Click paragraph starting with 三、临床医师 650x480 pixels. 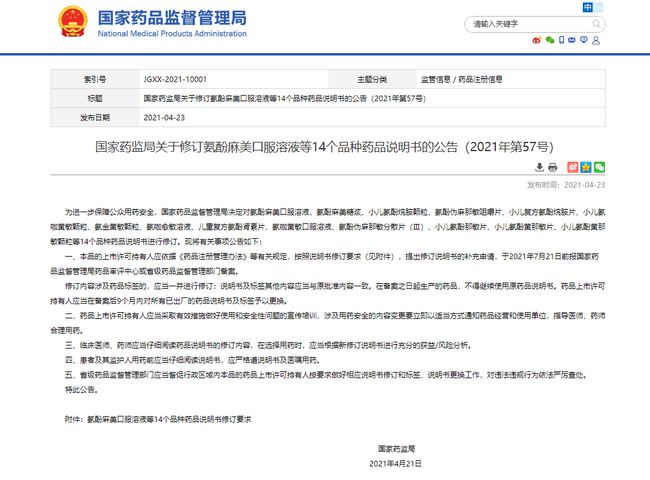coord(269,345)
